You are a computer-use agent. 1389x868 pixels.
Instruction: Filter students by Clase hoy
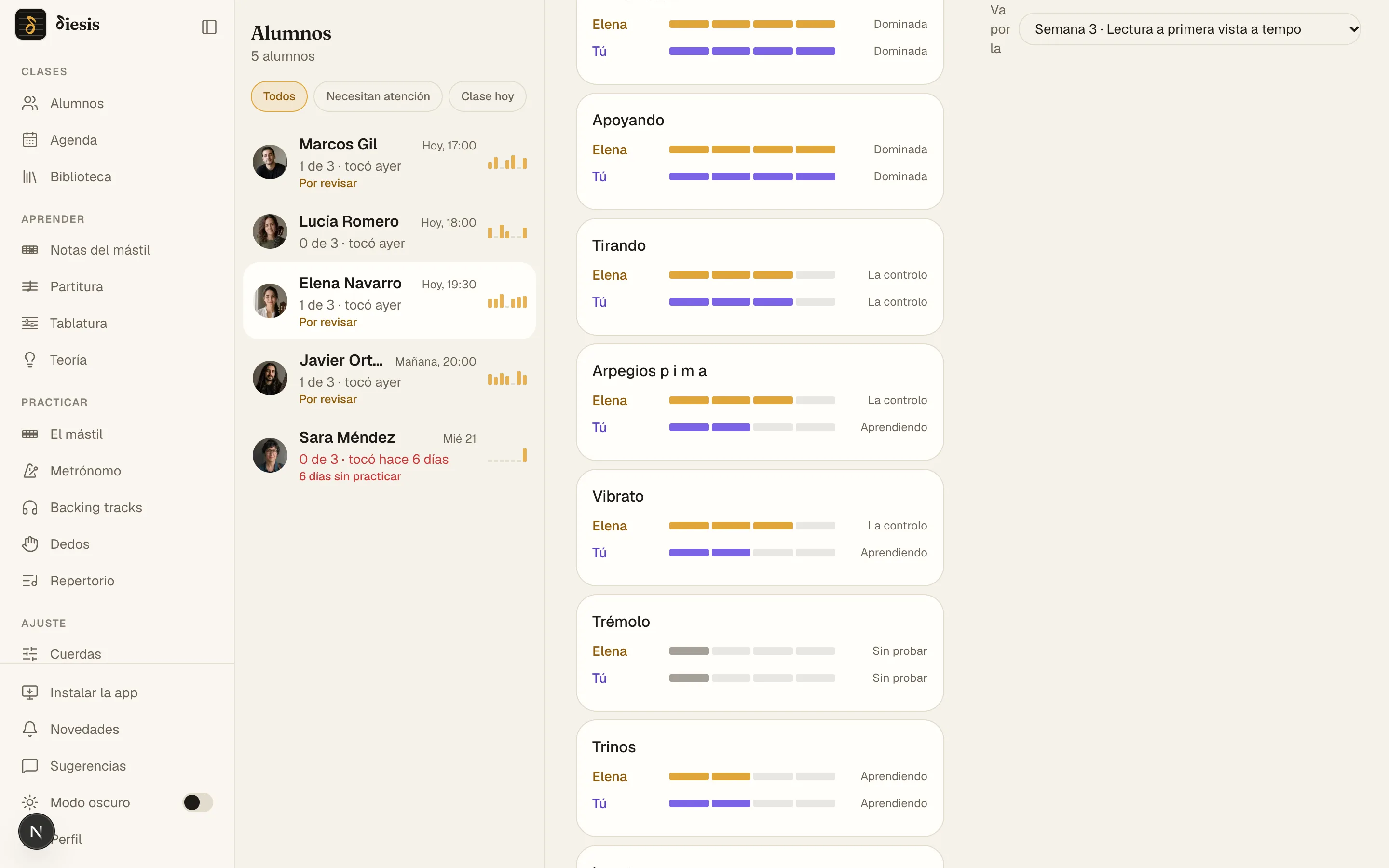(487, 96)
